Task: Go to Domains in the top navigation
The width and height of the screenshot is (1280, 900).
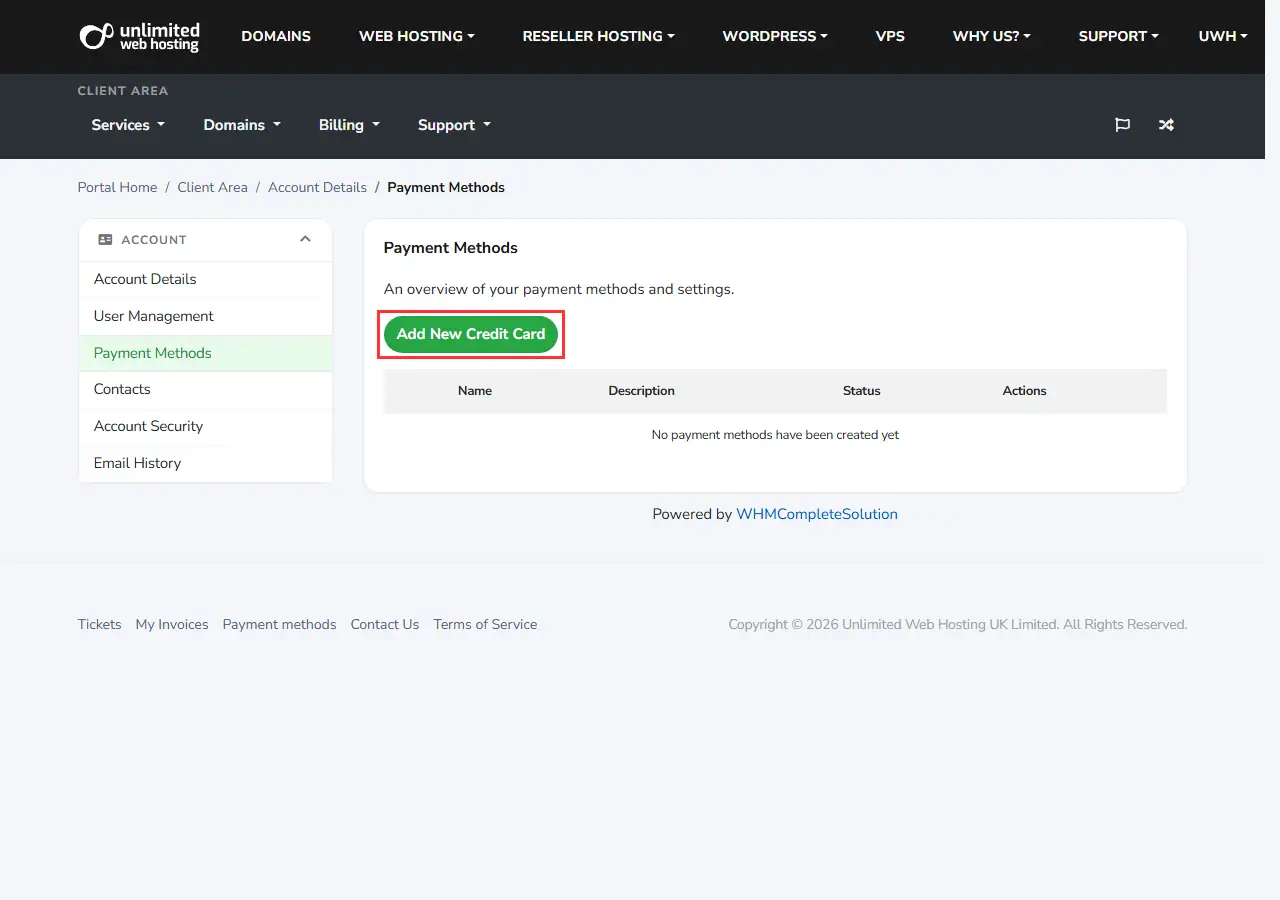Action: coord(276,36)
